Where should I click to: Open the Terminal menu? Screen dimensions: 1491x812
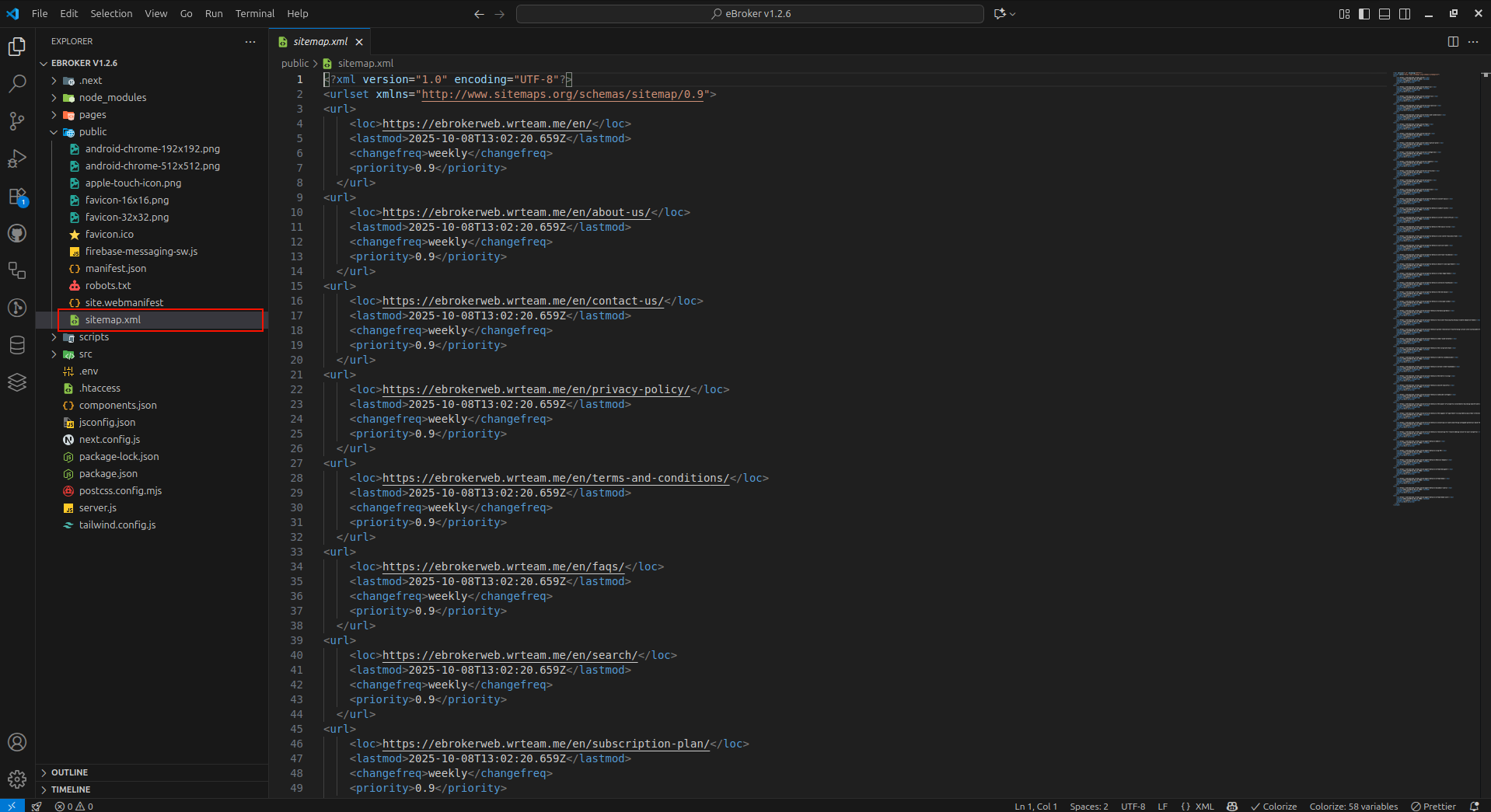coord(255,14)
